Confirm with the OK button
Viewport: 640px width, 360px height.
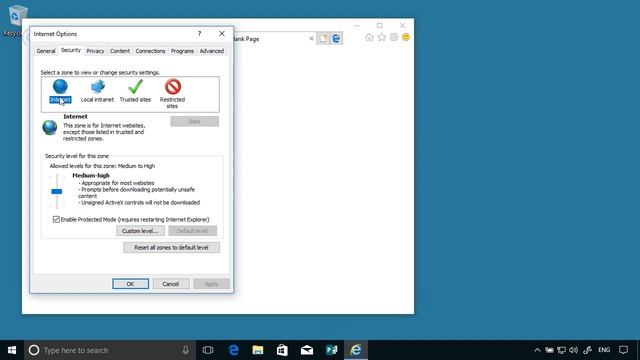pyautogui.click(x=130, y=284)
